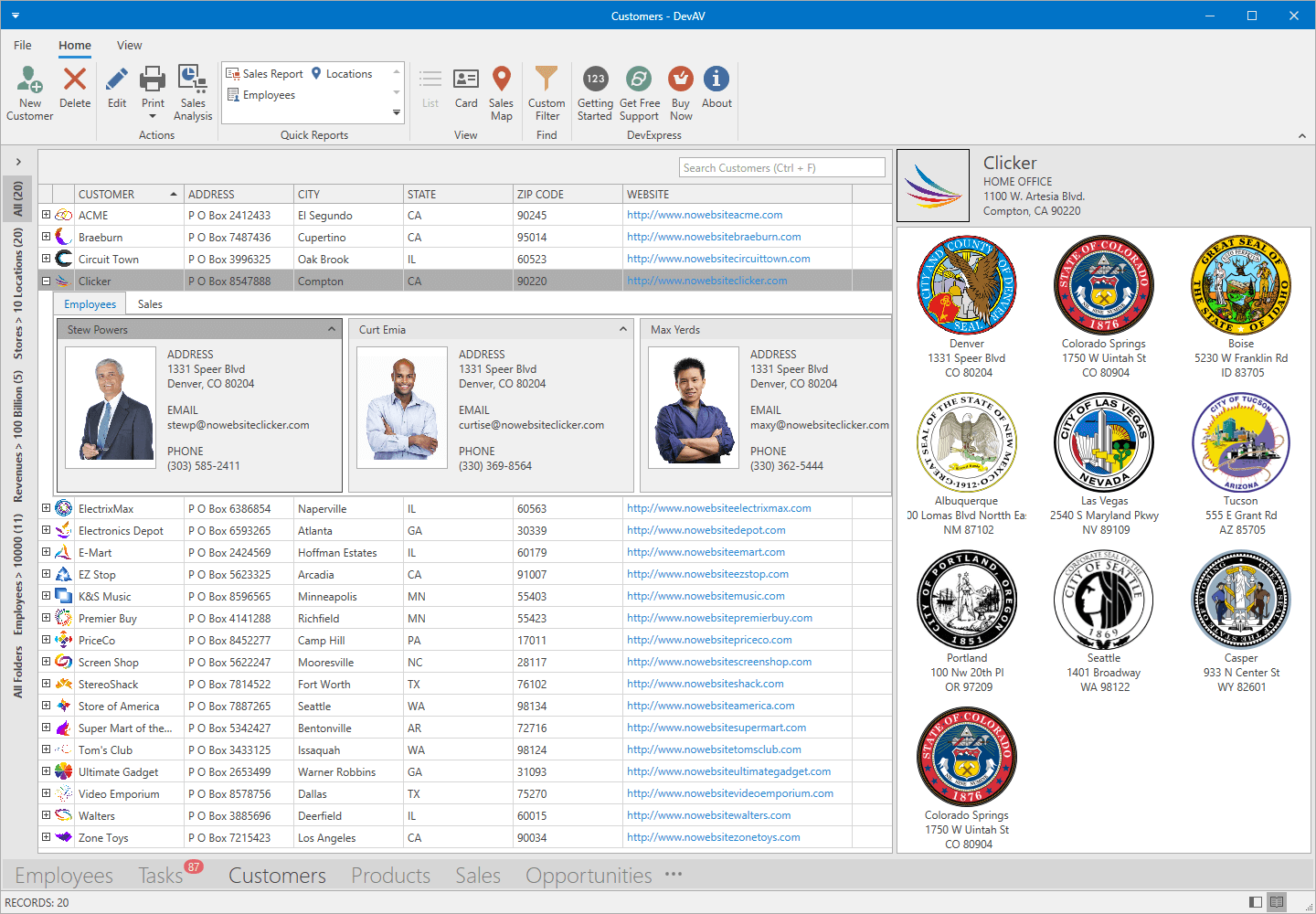The width and height of the screenshot is (1316, 914).
Task: Open the Quick Reports dropdown arrow
Action: (x=396, y=112)
